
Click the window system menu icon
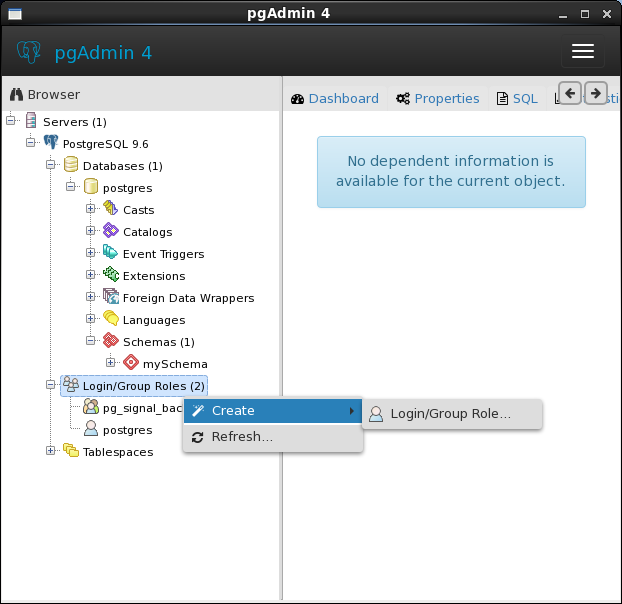15,14
